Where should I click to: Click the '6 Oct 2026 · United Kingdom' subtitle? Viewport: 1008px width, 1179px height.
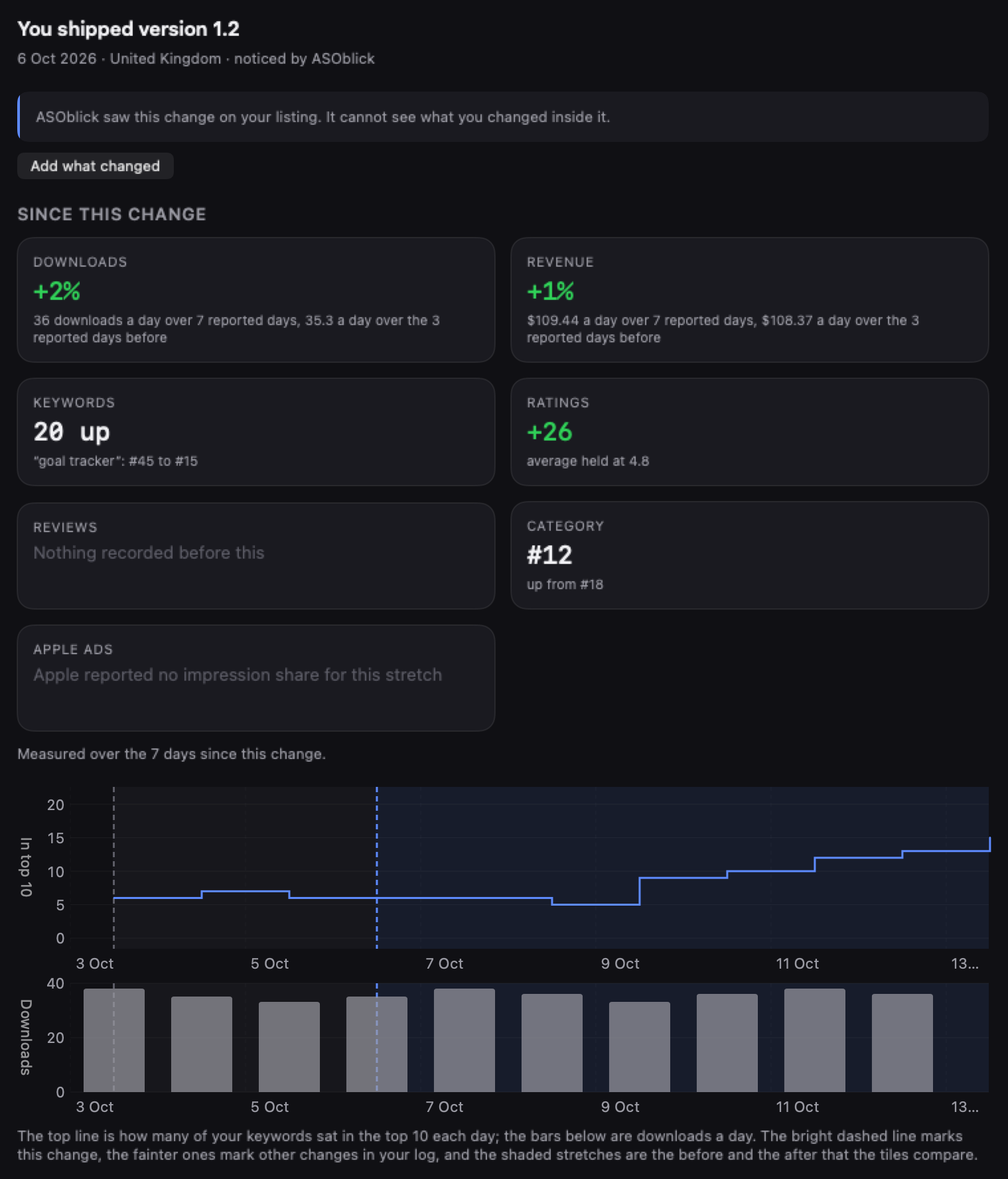click(x=196, y=58)
